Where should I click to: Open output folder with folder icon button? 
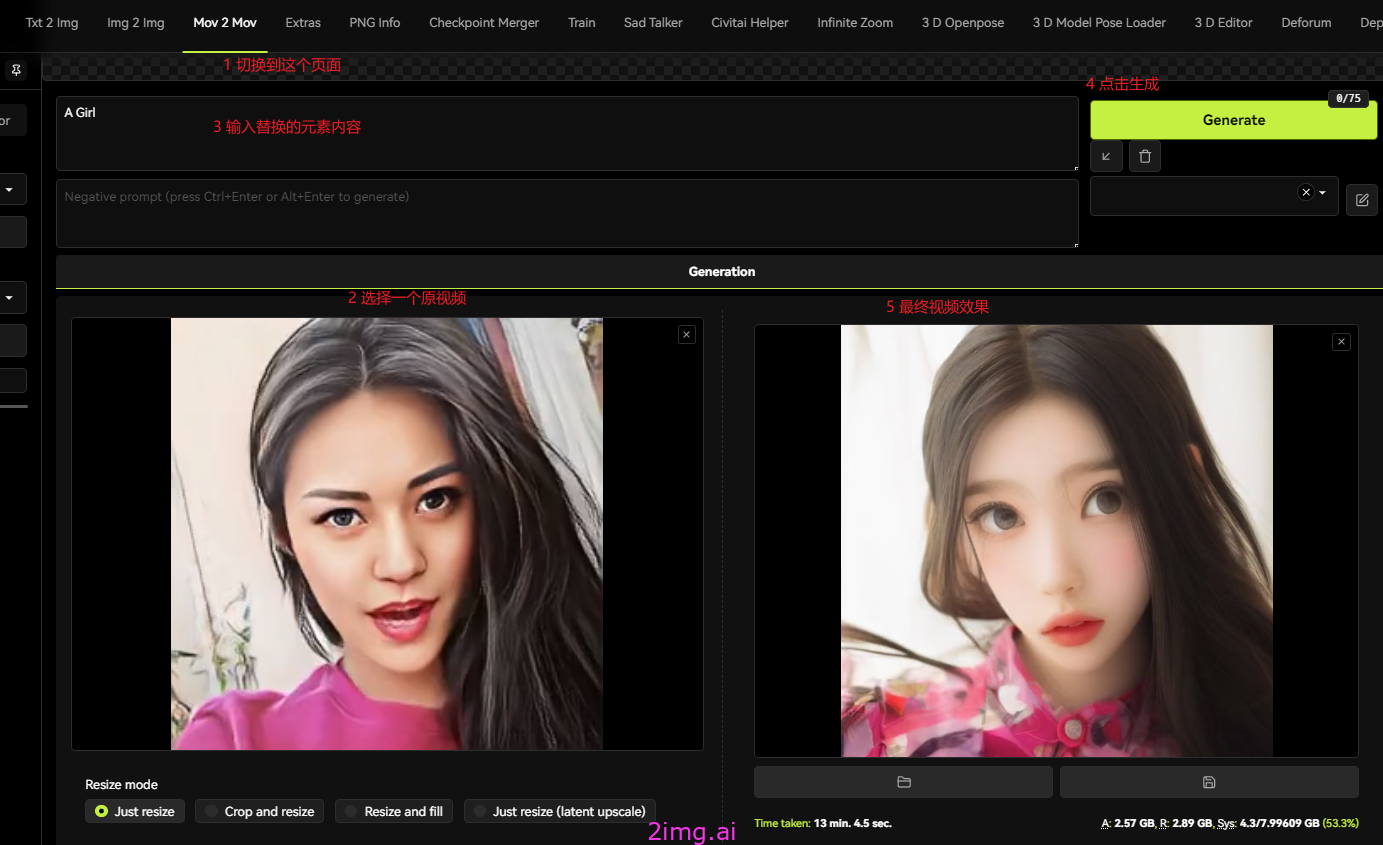coord(904,782)
